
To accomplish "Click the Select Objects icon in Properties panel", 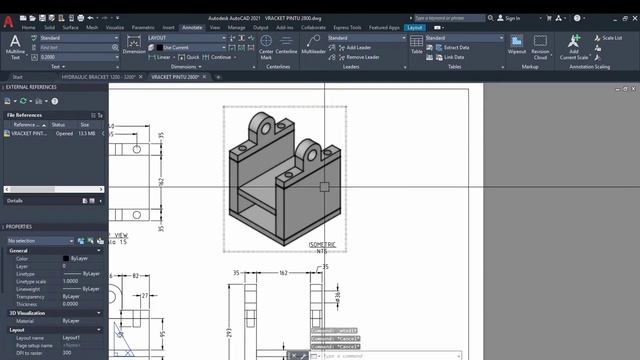I will [90, 241].
